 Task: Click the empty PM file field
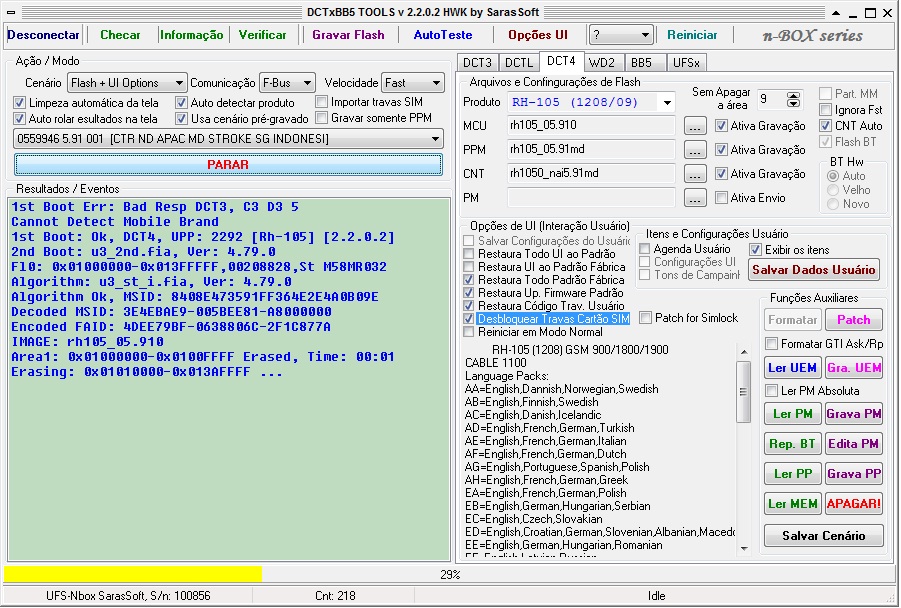tap(591, 198)
